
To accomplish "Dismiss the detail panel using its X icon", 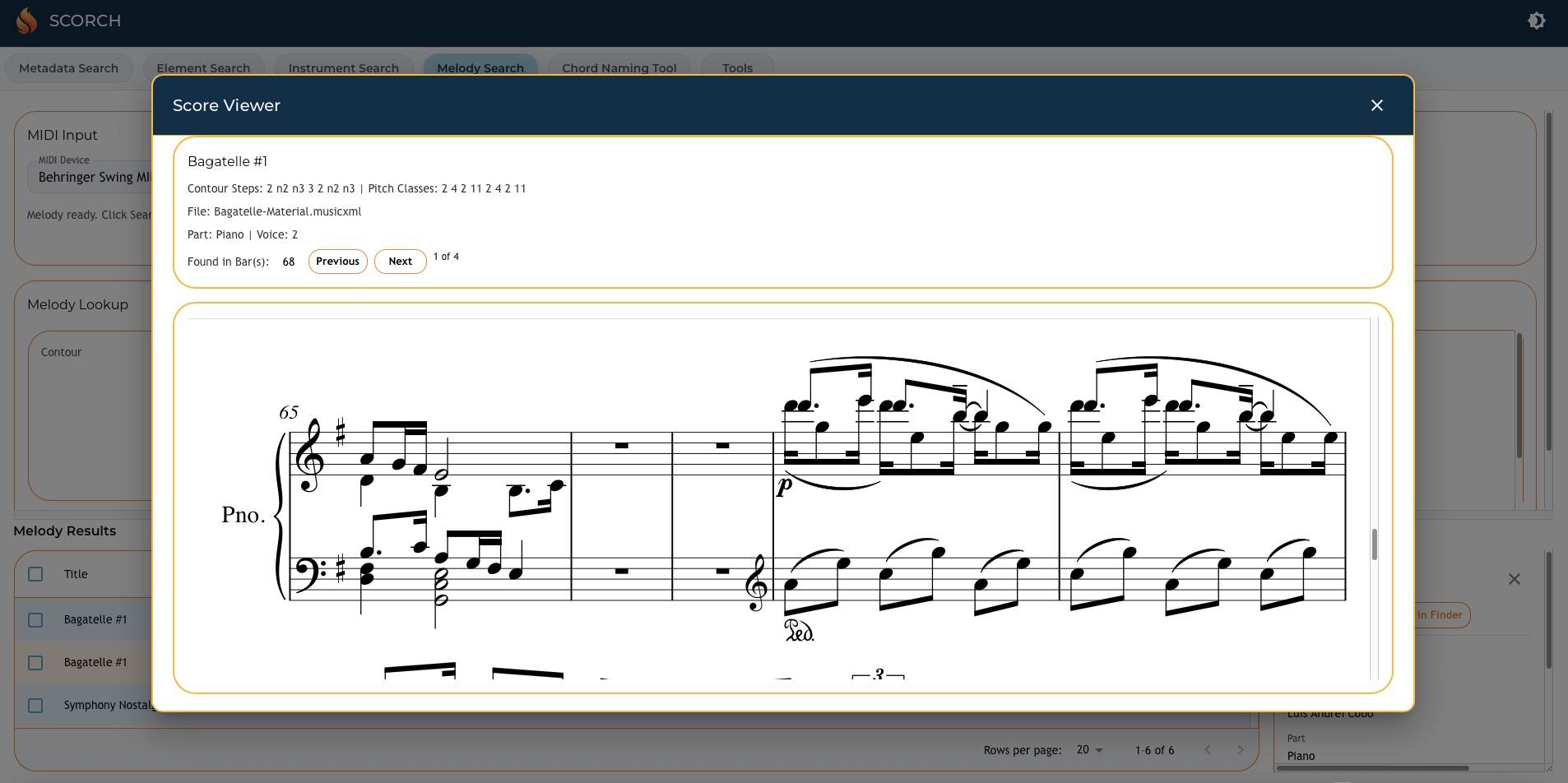I will point(1515,579).
